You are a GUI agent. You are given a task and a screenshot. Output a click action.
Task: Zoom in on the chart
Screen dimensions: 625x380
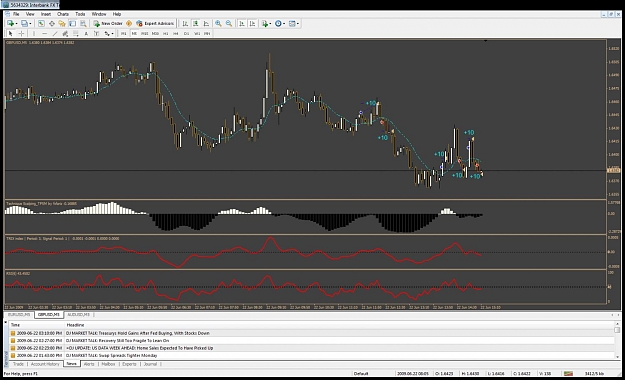pos(218,24)
